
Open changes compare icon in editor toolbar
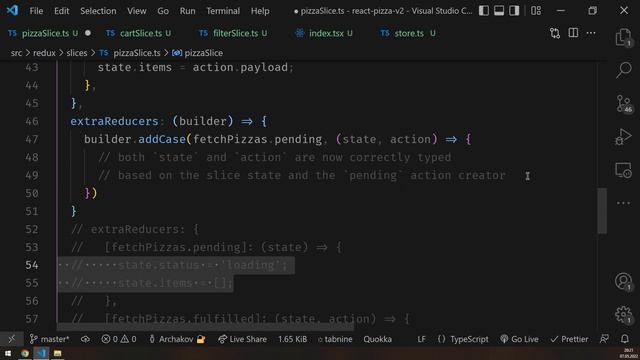(555, 33)
